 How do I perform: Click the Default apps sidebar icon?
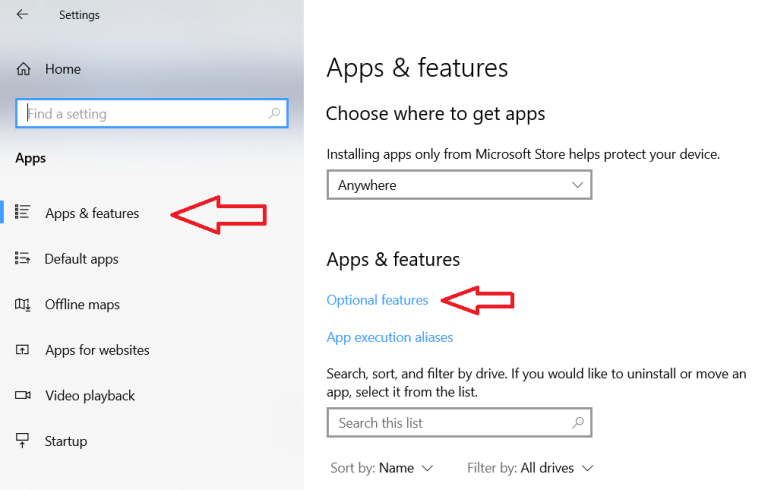pyautogui.click(x=23, y=259)
